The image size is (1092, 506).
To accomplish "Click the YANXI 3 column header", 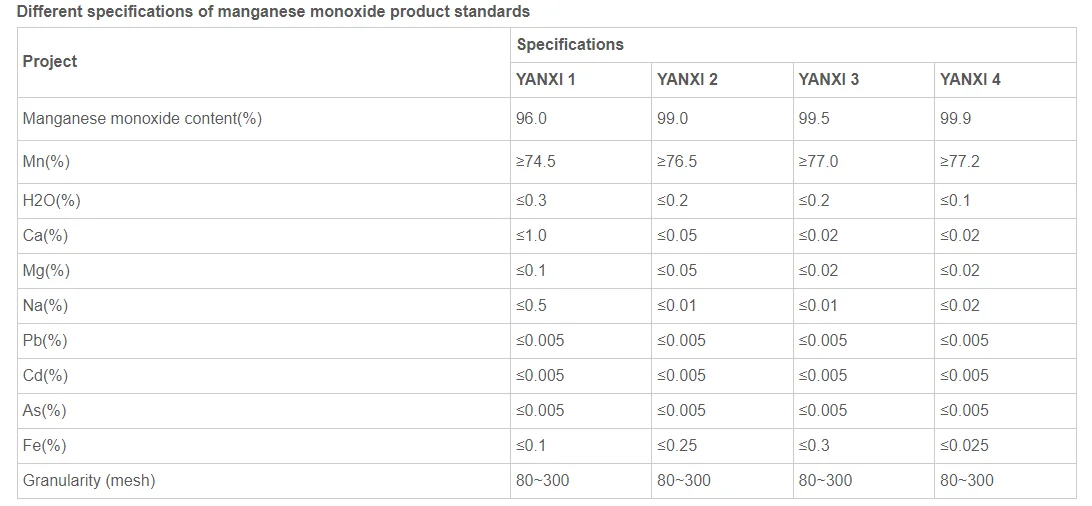I will tap(828, 80).
